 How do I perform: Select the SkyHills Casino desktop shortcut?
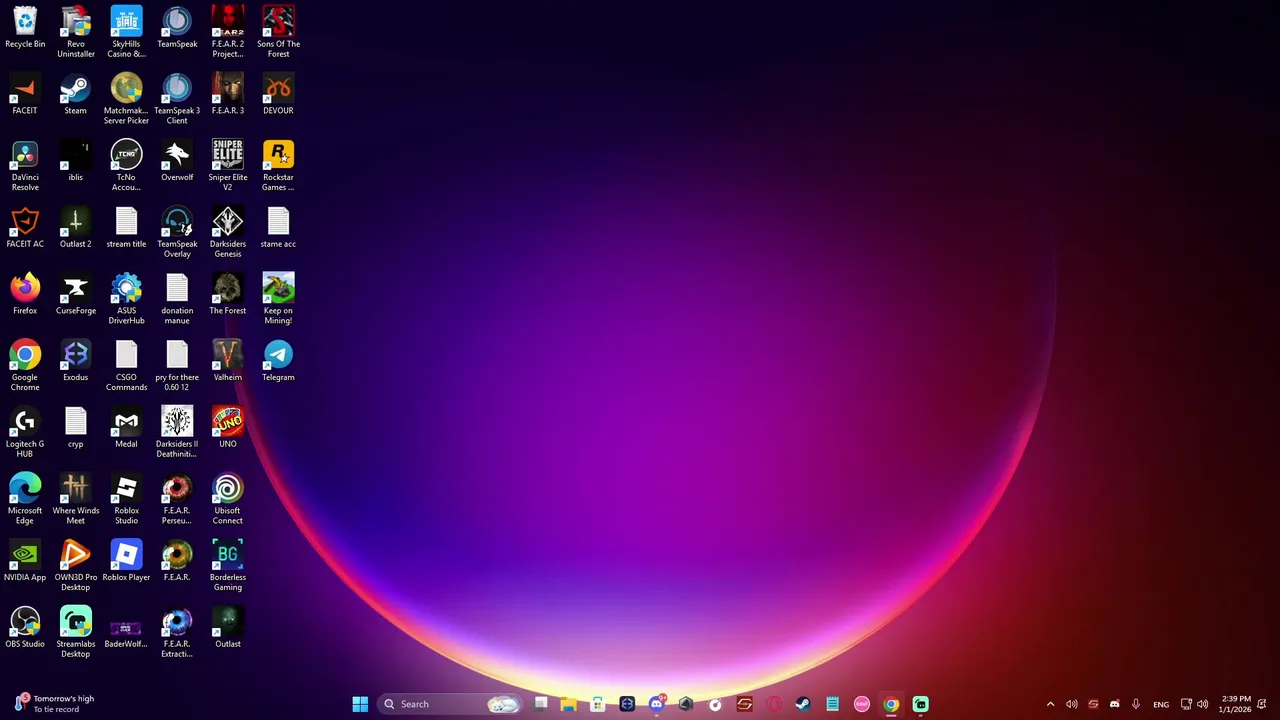(126, 32)
